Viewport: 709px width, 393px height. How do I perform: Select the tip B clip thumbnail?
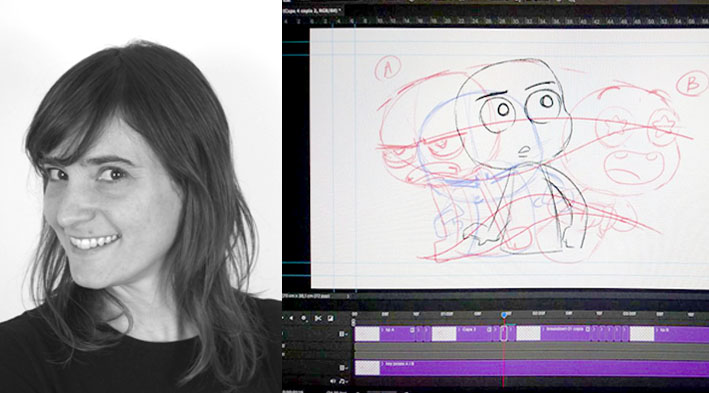[x=642, y=334]
